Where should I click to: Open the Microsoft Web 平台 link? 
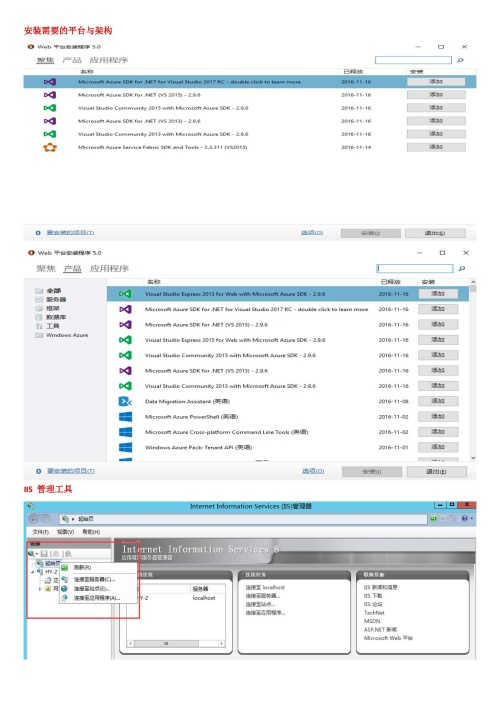click(x=388, y=638)
